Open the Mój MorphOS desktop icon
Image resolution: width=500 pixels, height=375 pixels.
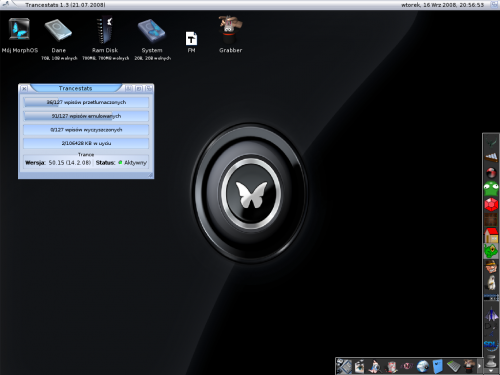pos(19,35)
